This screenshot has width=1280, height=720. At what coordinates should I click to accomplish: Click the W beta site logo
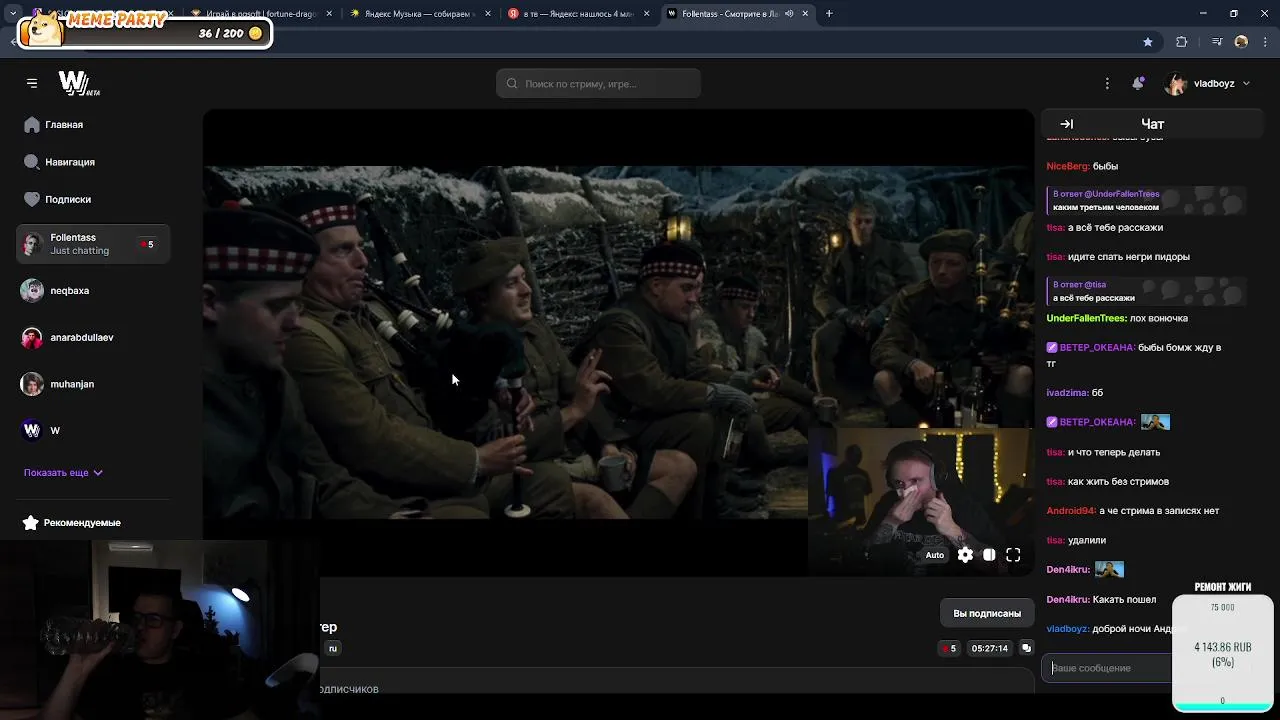tap(78, 83)
